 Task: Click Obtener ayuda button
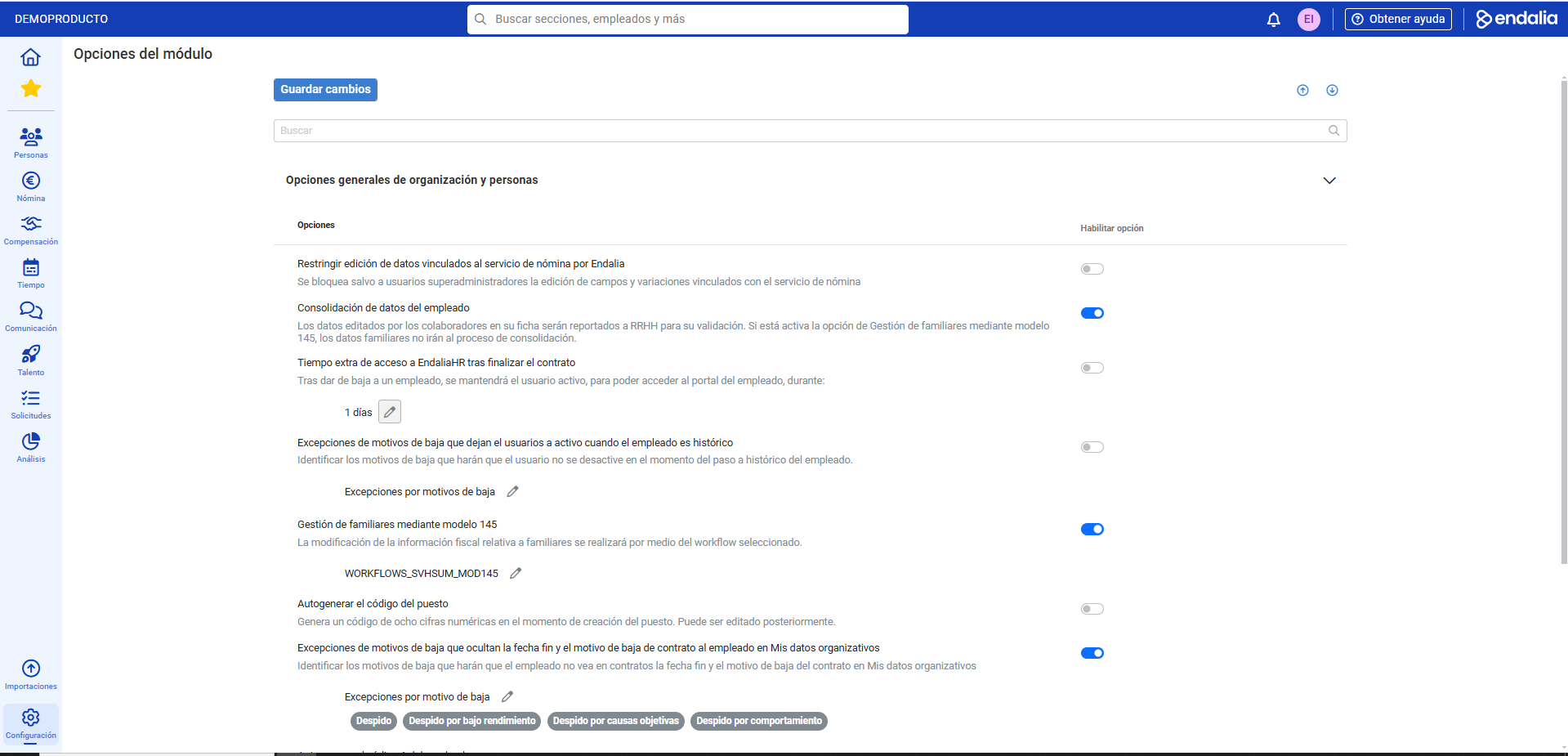[x=1398, y=19]
